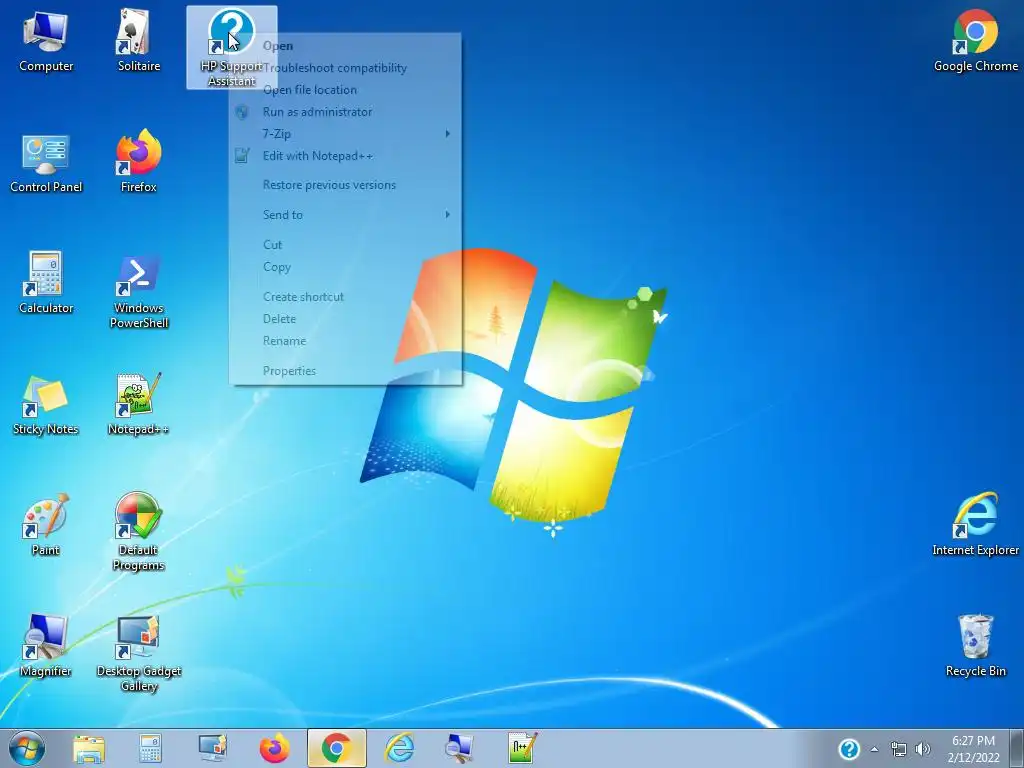Choose Properties in the context menu
Screen dimensions: 1024x768
click(x=345, y=371)
